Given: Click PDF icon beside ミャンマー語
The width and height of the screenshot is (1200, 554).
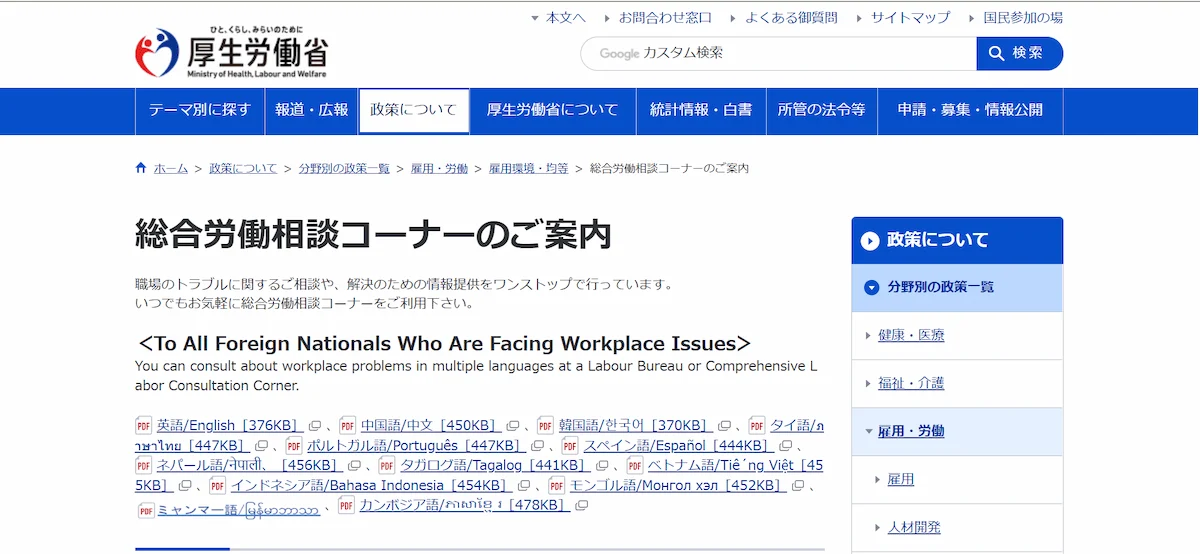Looking at the screenshot, I should pyautogui.click(x=146, y=510).
